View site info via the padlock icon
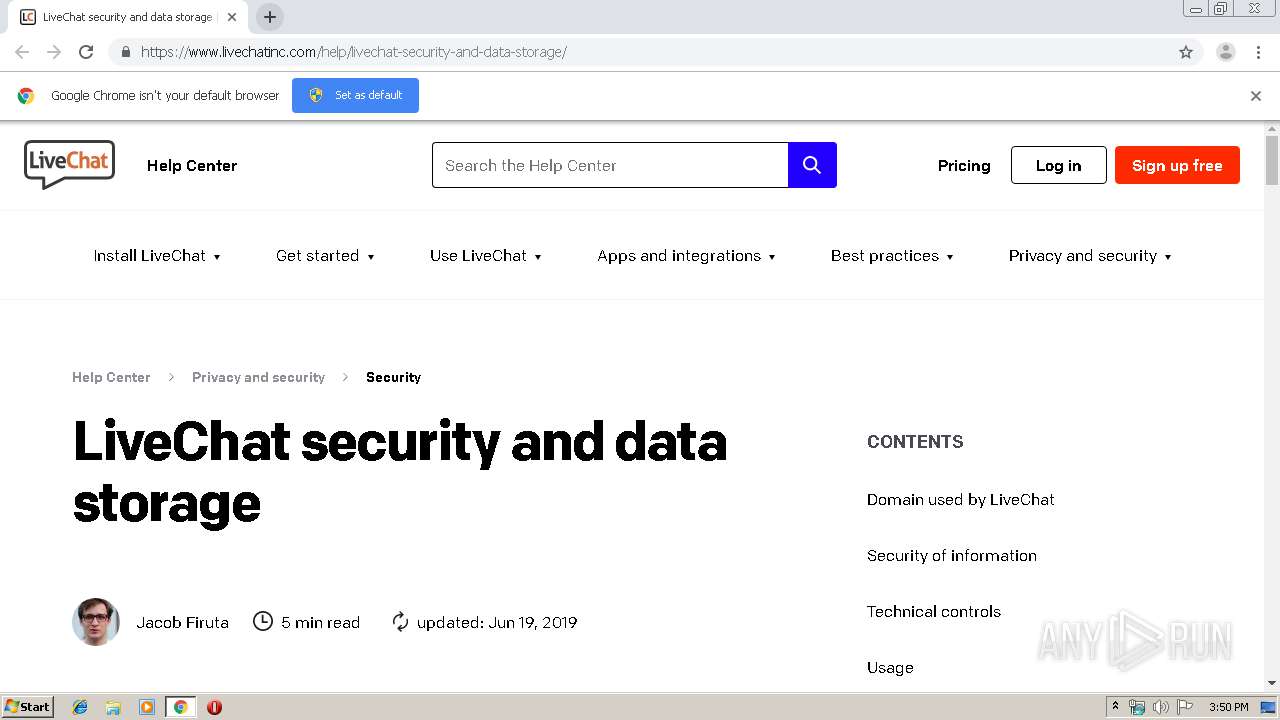Screen dimensions: 1280x720 point(125,52)
